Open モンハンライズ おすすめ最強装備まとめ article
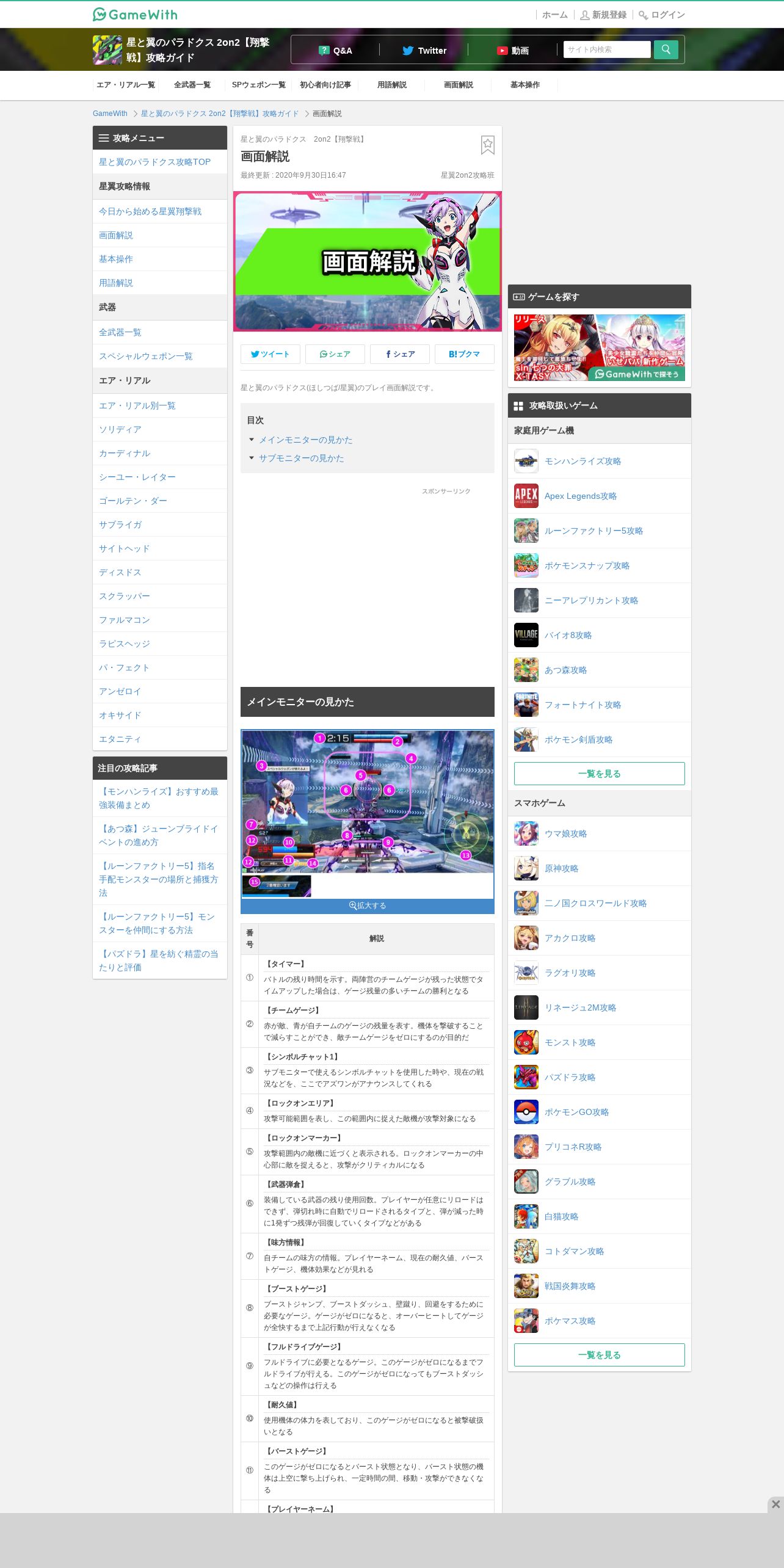Screen dimensions: 784x1568 [160, 798]
